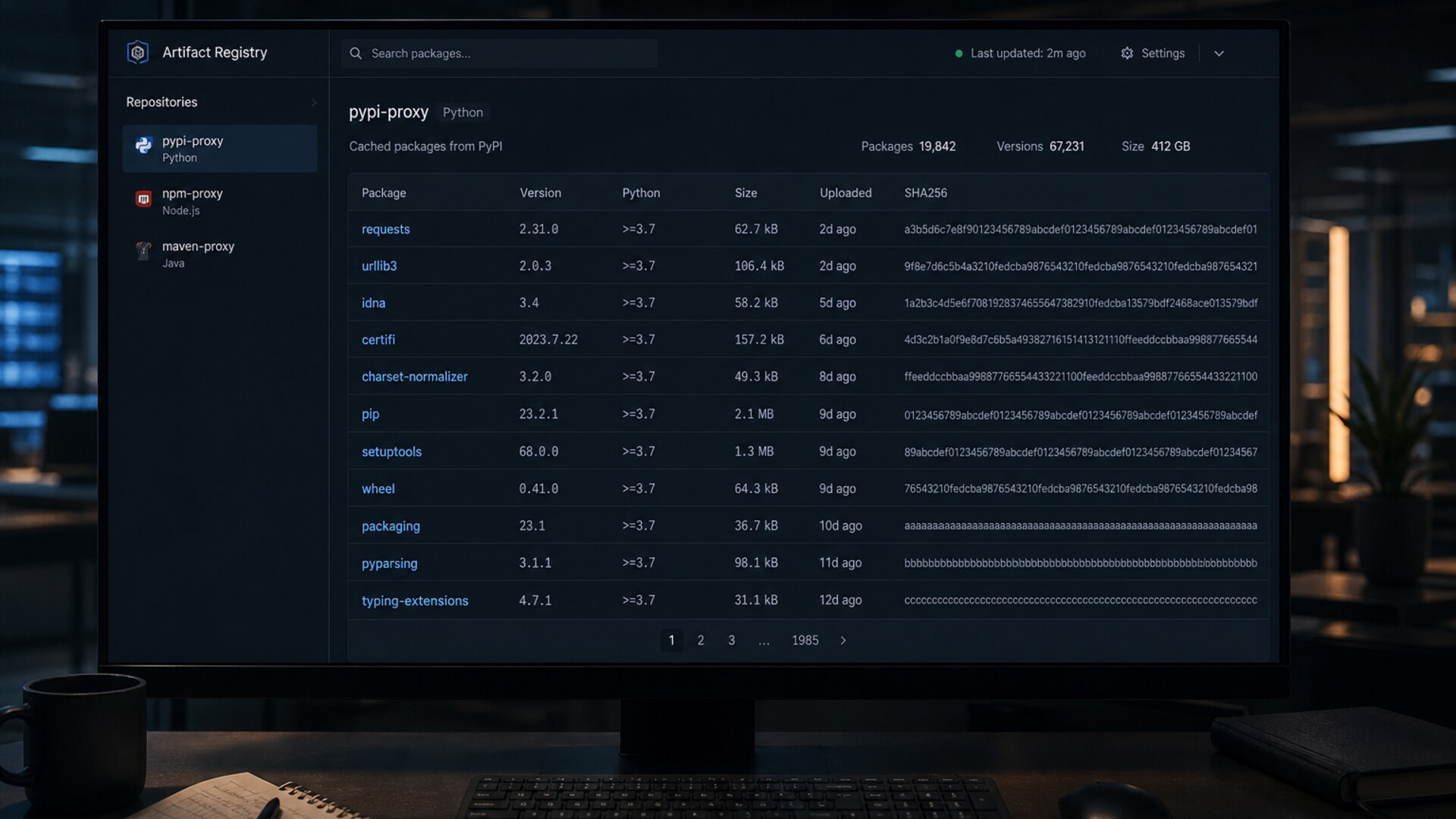Click the pagination ellipsis
1456x819 pixels.
click(x=764, y=642)
